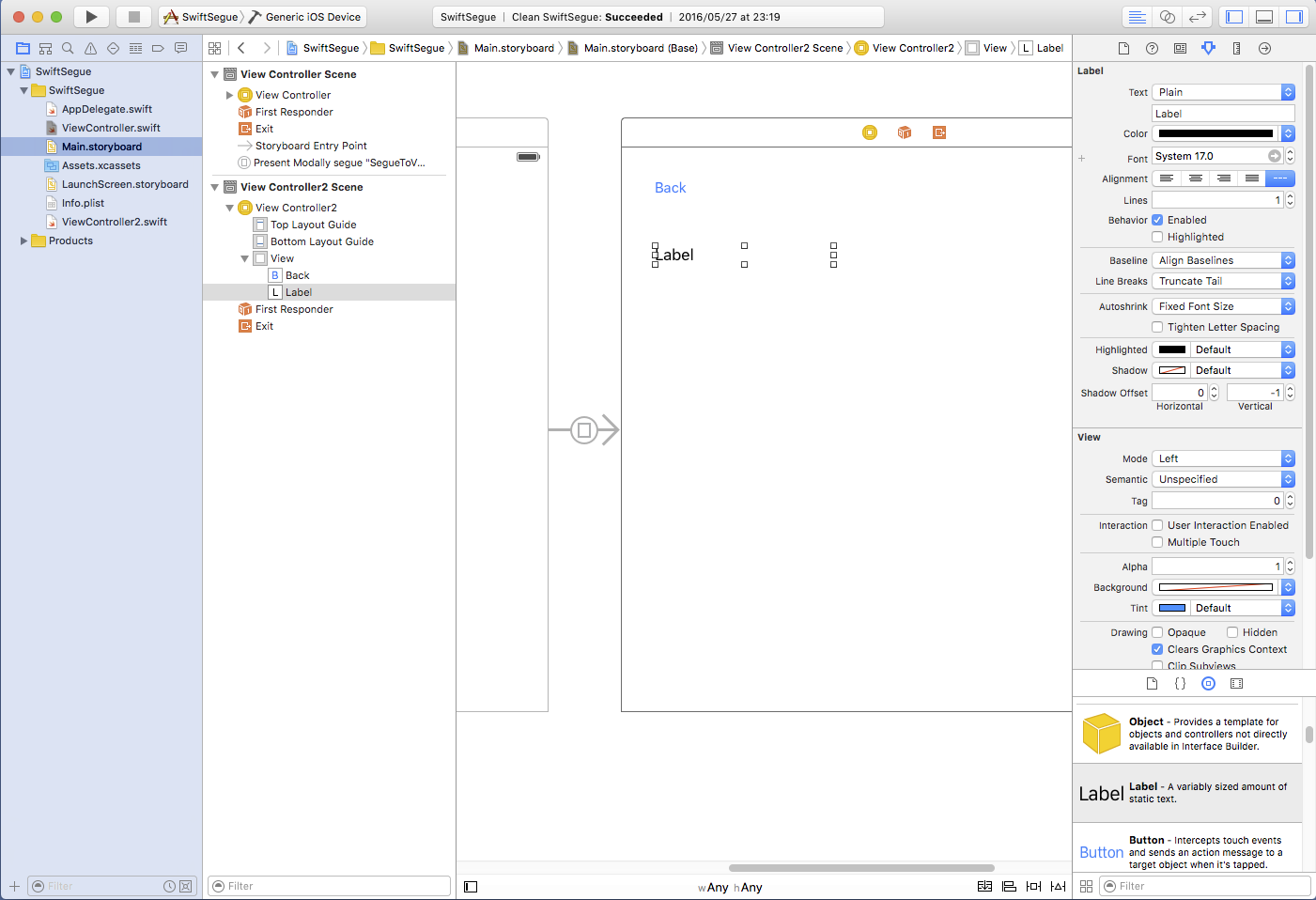Select the Object library icon
Image resolution: width=1316 pixels, height=900 pixels.
click(1208, 684)
